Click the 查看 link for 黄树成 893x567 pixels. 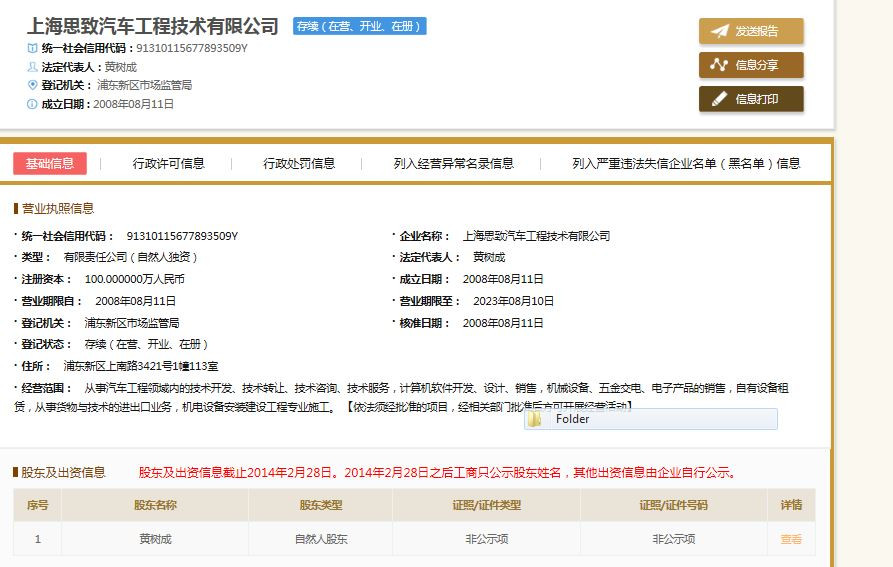coord(791,539)
